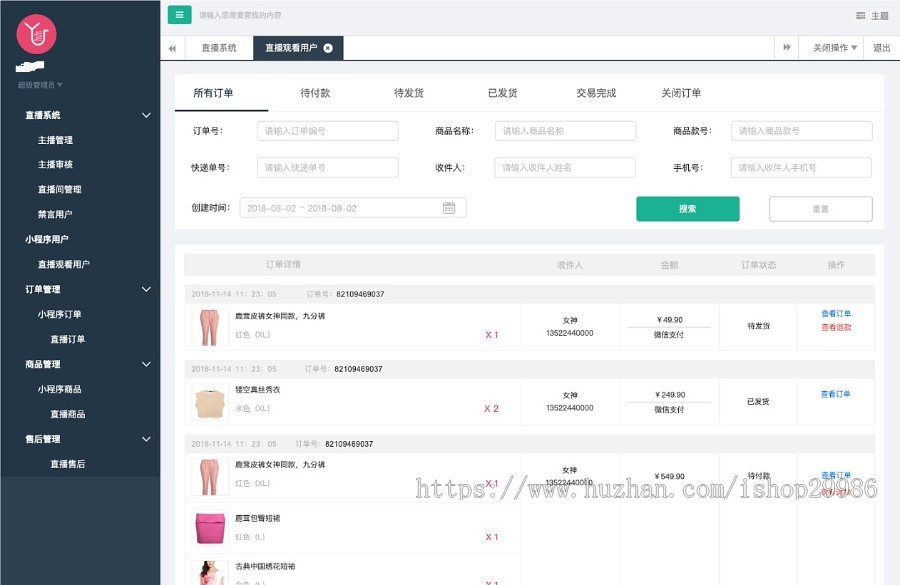Open 直播售后 in the sidebar
The image size is (900, 585).
click(x=68, y=464)
